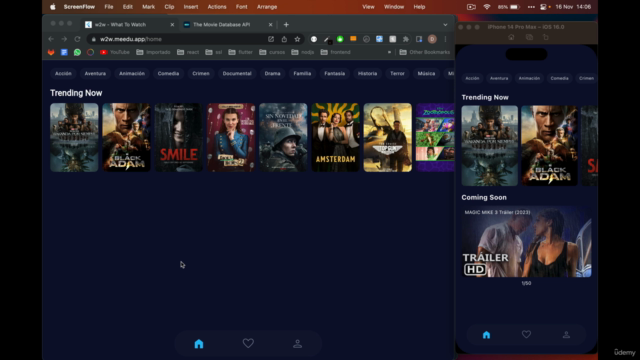Reload the page in Chrome
The image size is (640, 360).
[x=77, y=39]
